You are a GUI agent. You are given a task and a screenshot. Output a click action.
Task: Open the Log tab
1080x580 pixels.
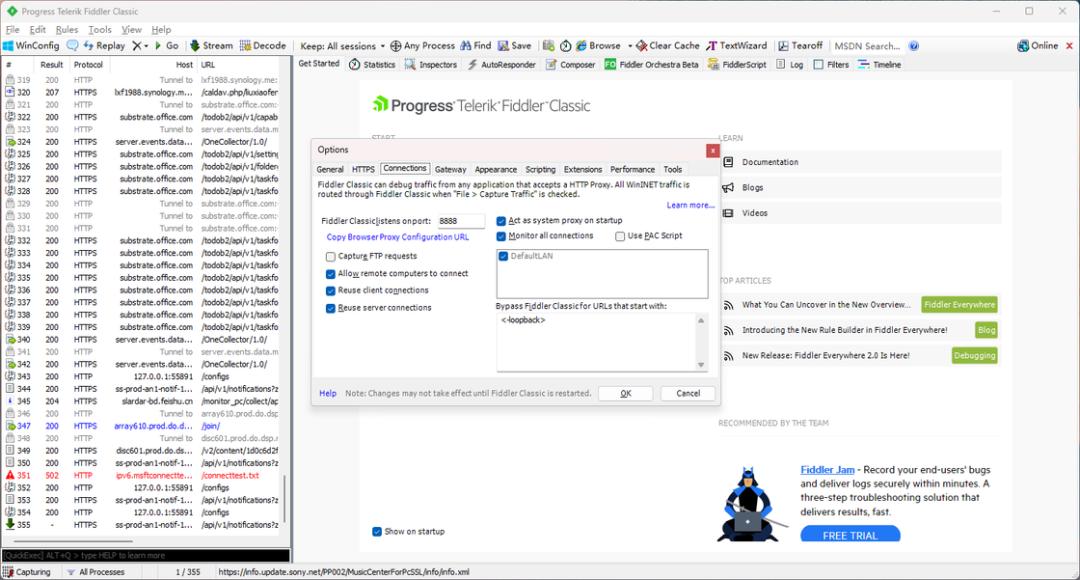[x=789, y=64]
